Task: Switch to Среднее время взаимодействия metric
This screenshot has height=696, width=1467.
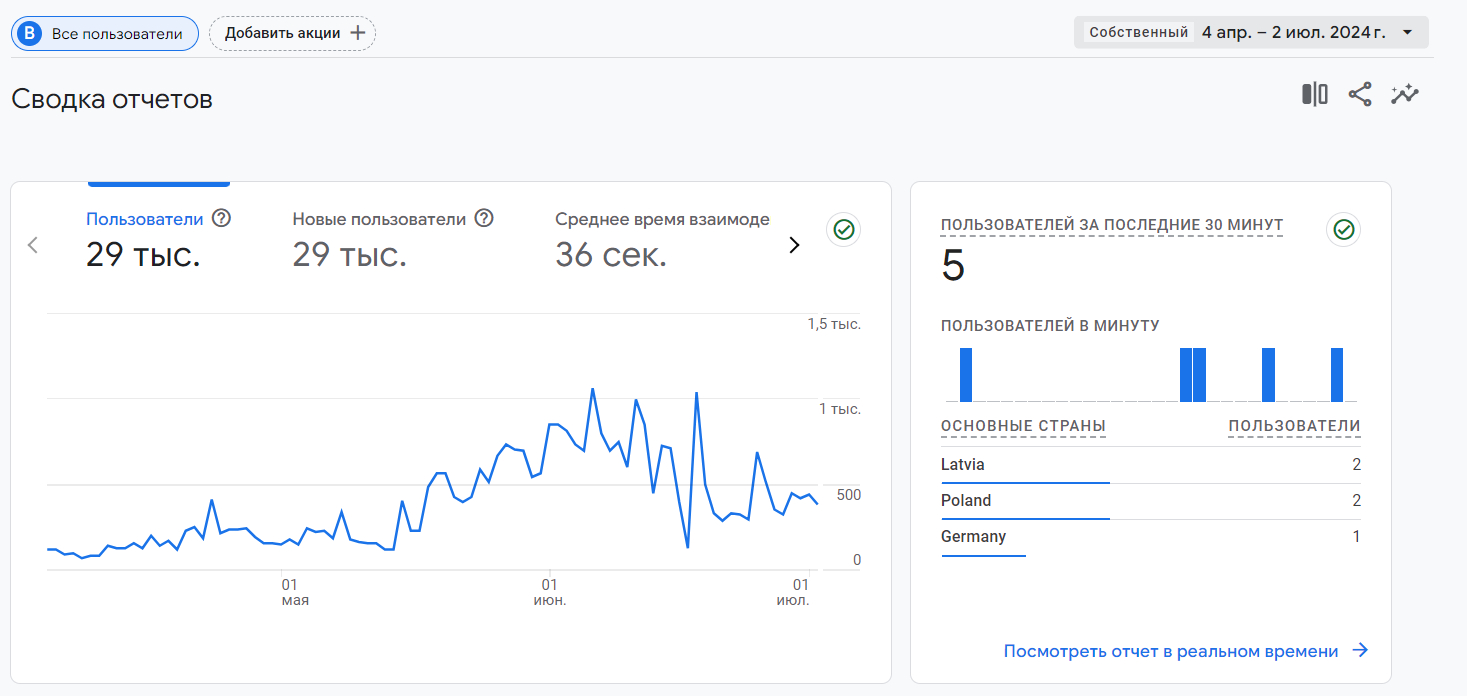Action: (662, 219)
